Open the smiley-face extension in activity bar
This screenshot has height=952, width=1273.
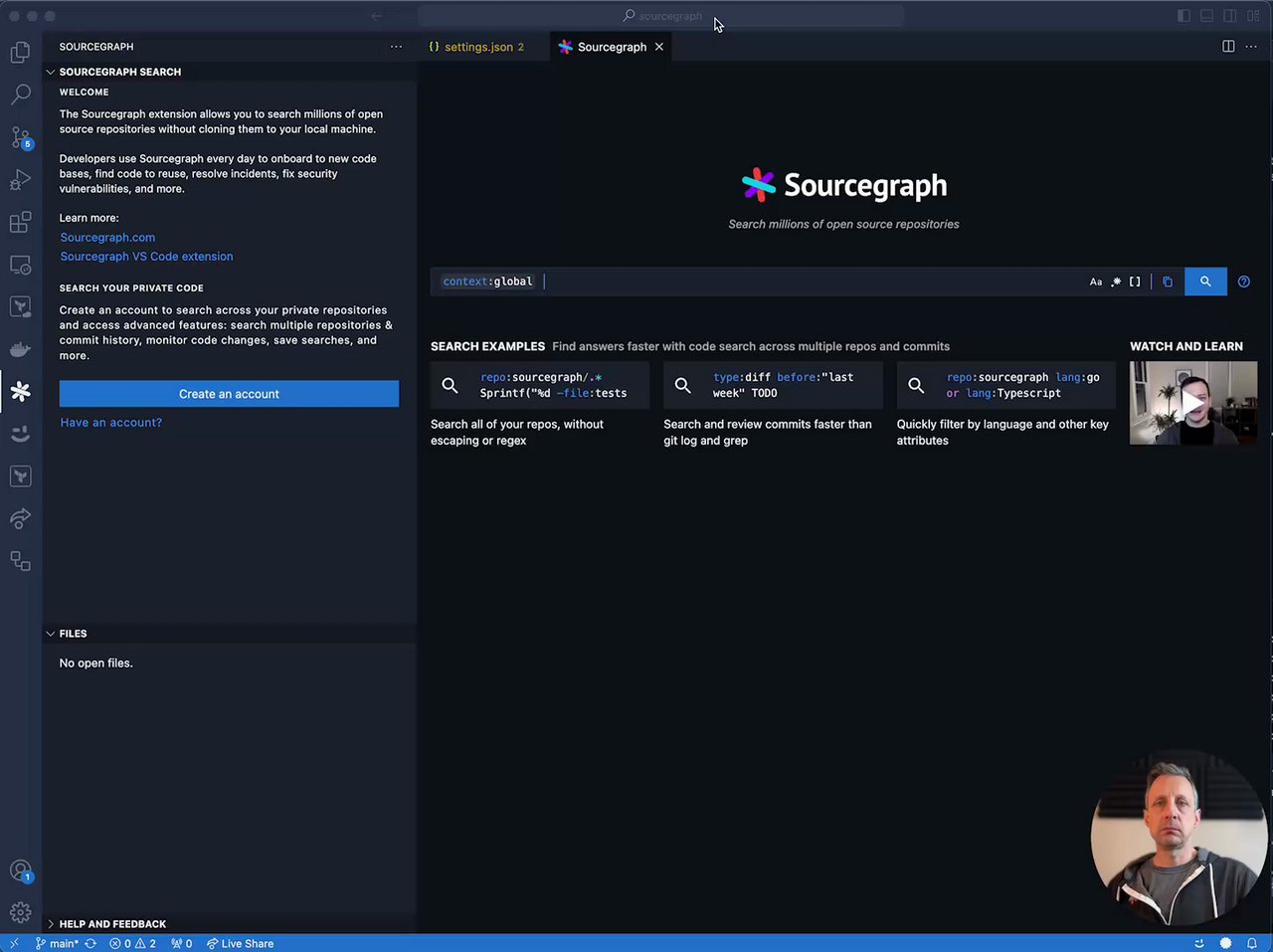click(x=20, y=434)
